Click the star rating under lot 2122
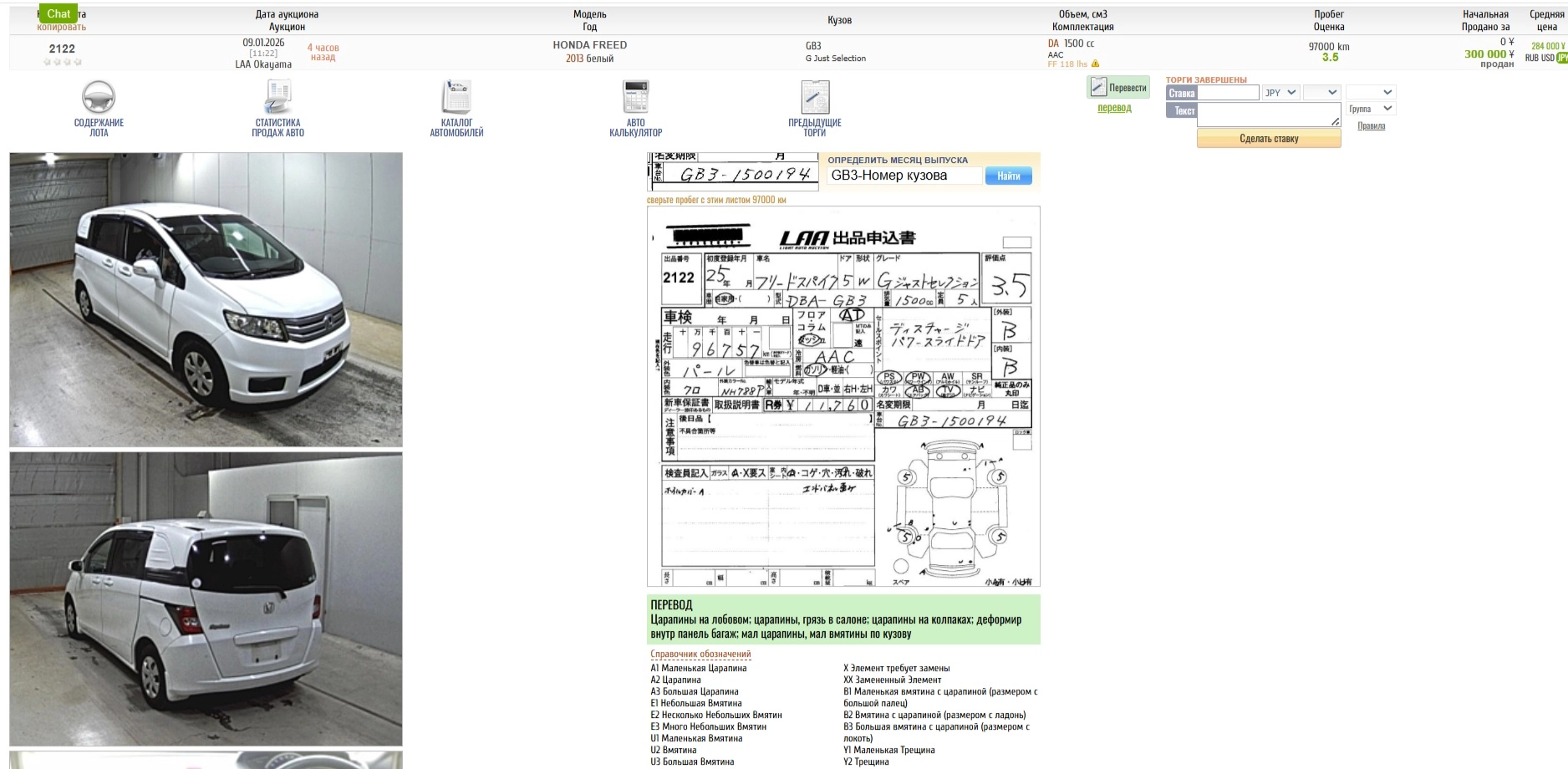The height and width of the screenshot is (769, 1568). point(62,62)
